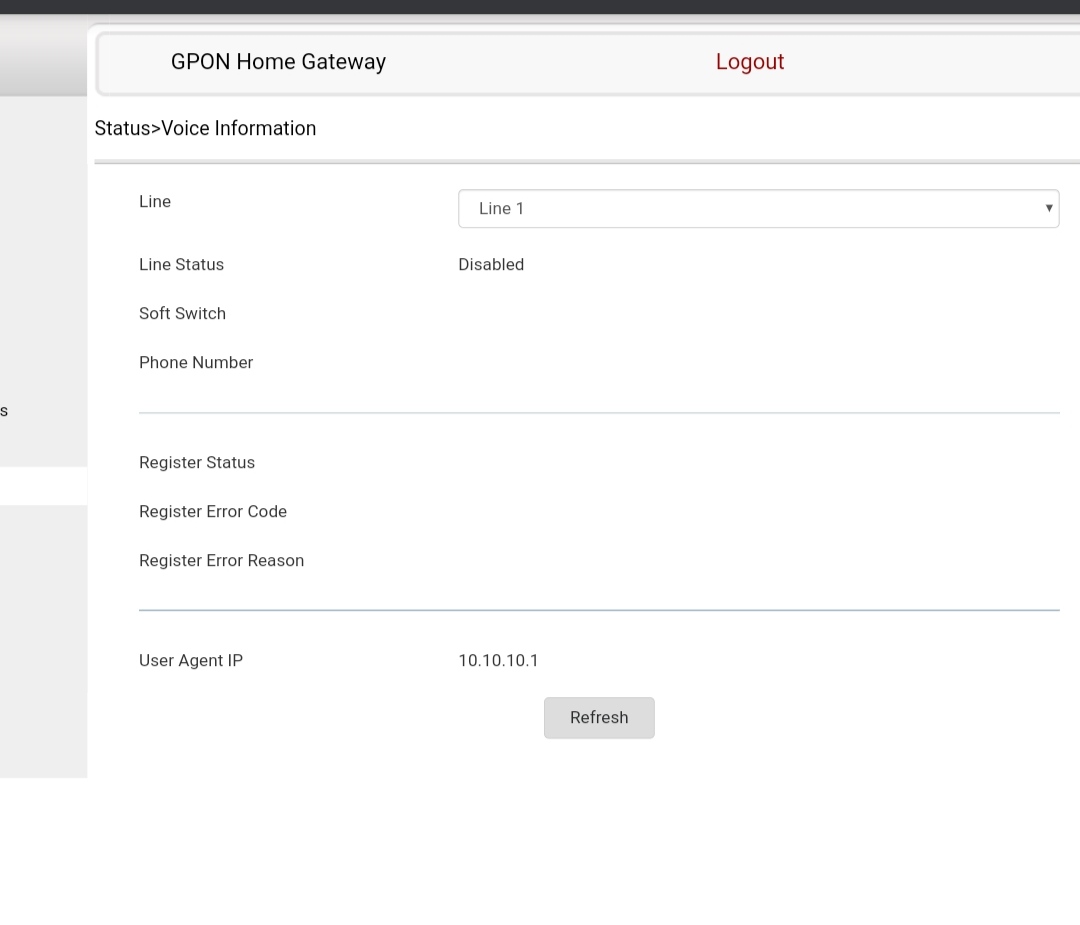The height and width of the screenshot is (925, 1080).
Task: Click the Register Status label
Action: 197,462
